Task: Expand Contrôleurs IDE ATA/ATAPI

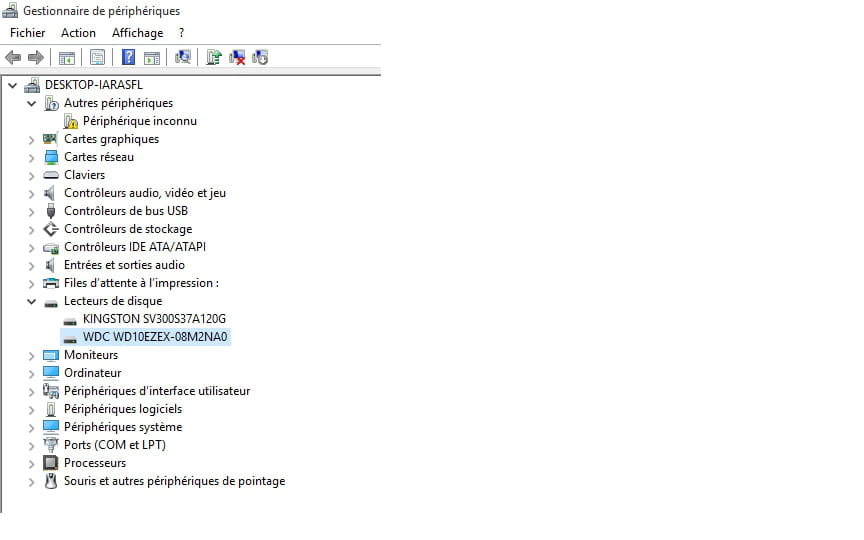Action: coord(31,248)
